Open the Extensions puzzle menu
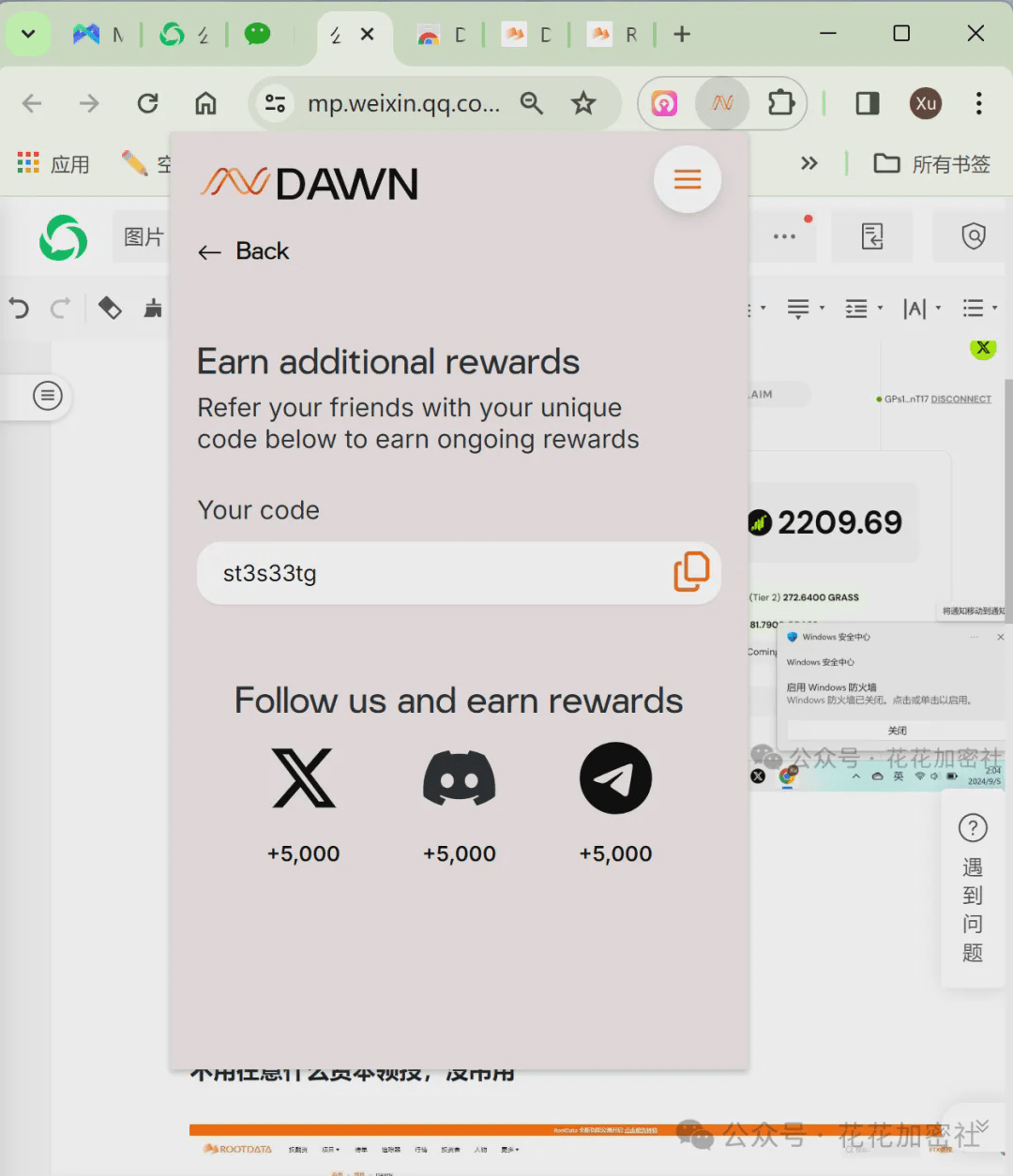 (780, 102)
